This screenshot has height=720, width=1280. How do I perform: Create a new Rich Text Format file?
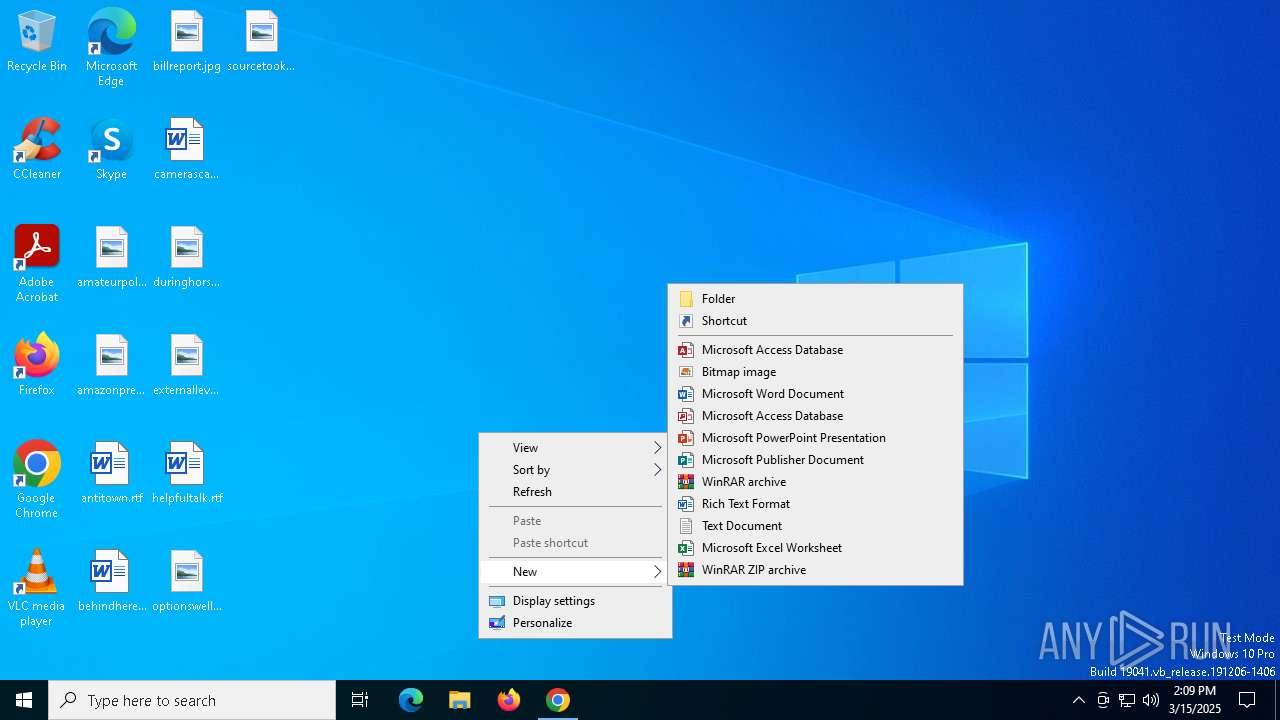pos(815,504)
